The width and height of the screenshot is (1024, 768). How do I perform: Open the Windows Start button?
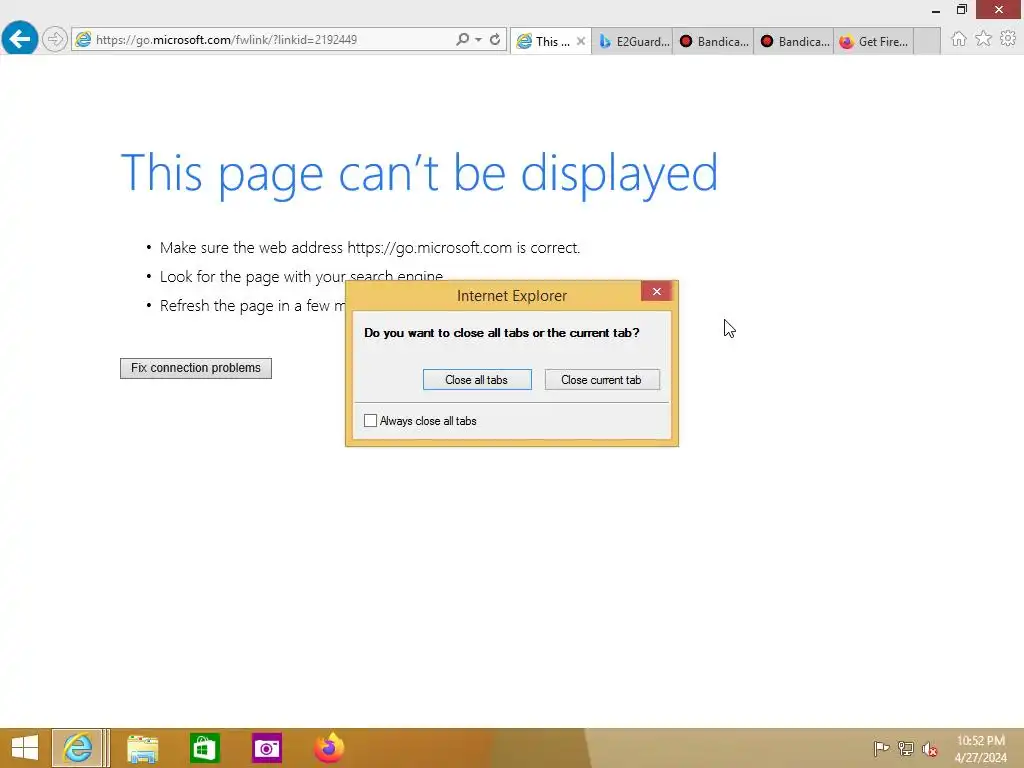point(25,748)
